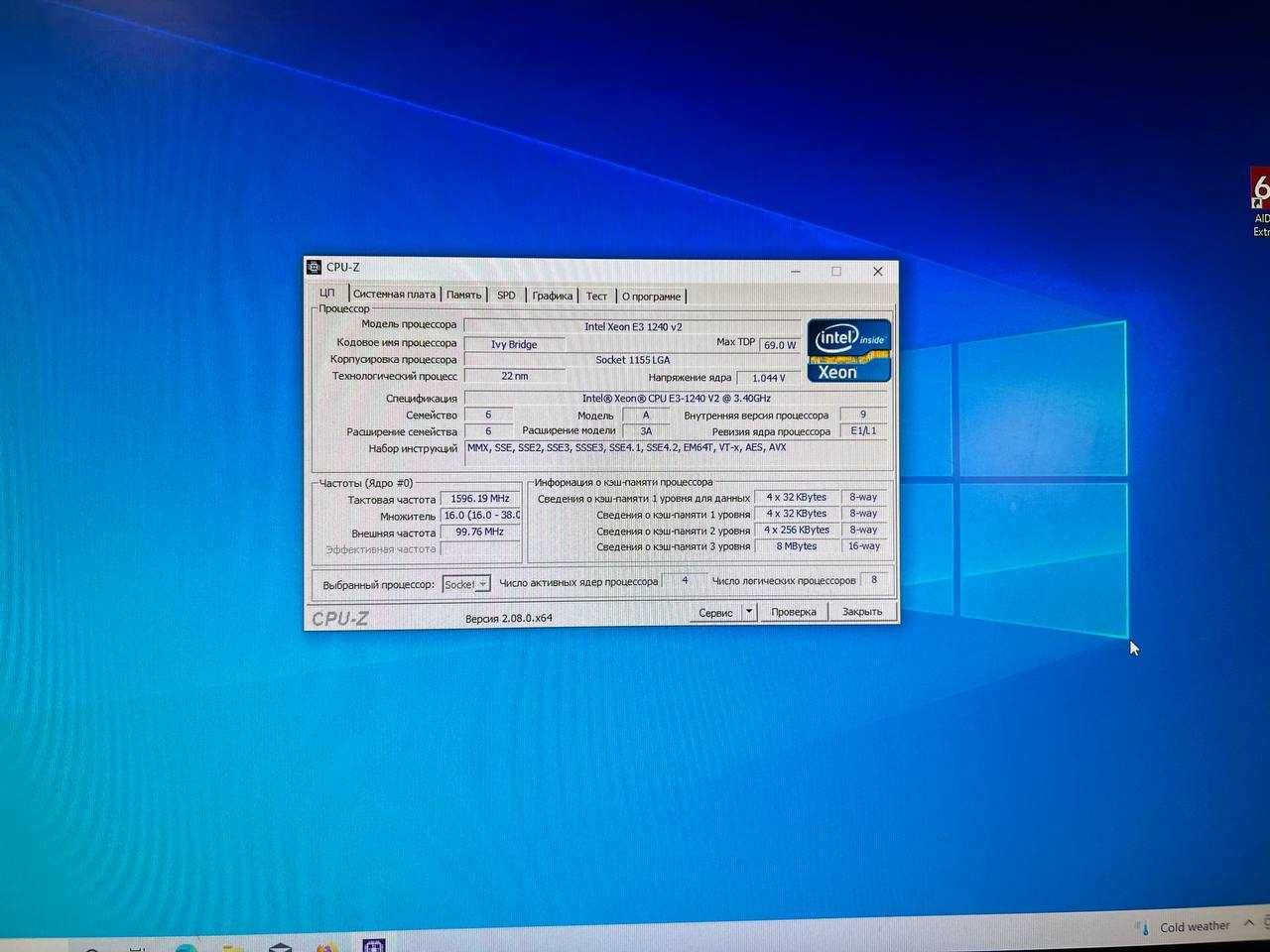1270x952 pixels.
Task: Click the Расширение модели value 3A
Action: 646,430
